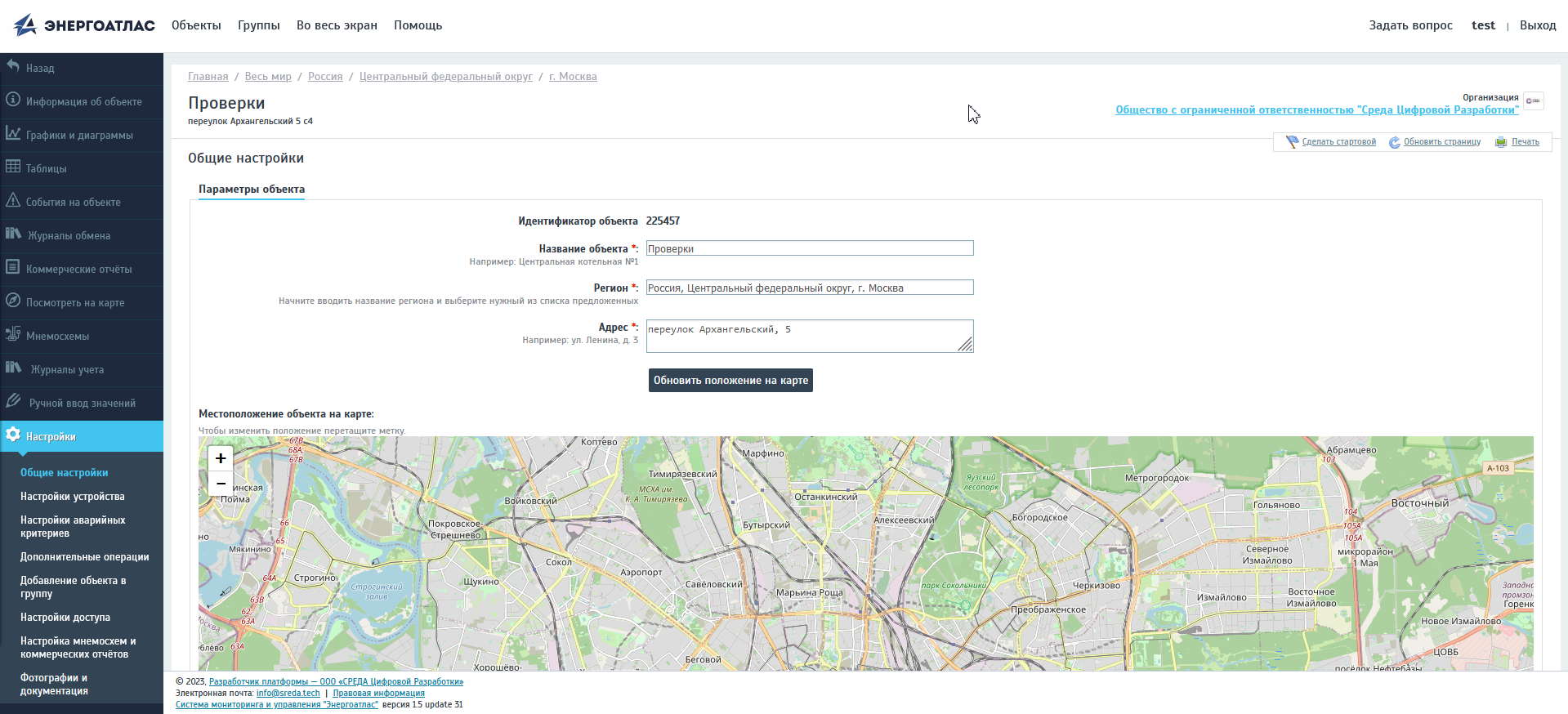Click the organization logo icon
Viewport: 1568px width, 714px height.
click(x=1533, y=101)
